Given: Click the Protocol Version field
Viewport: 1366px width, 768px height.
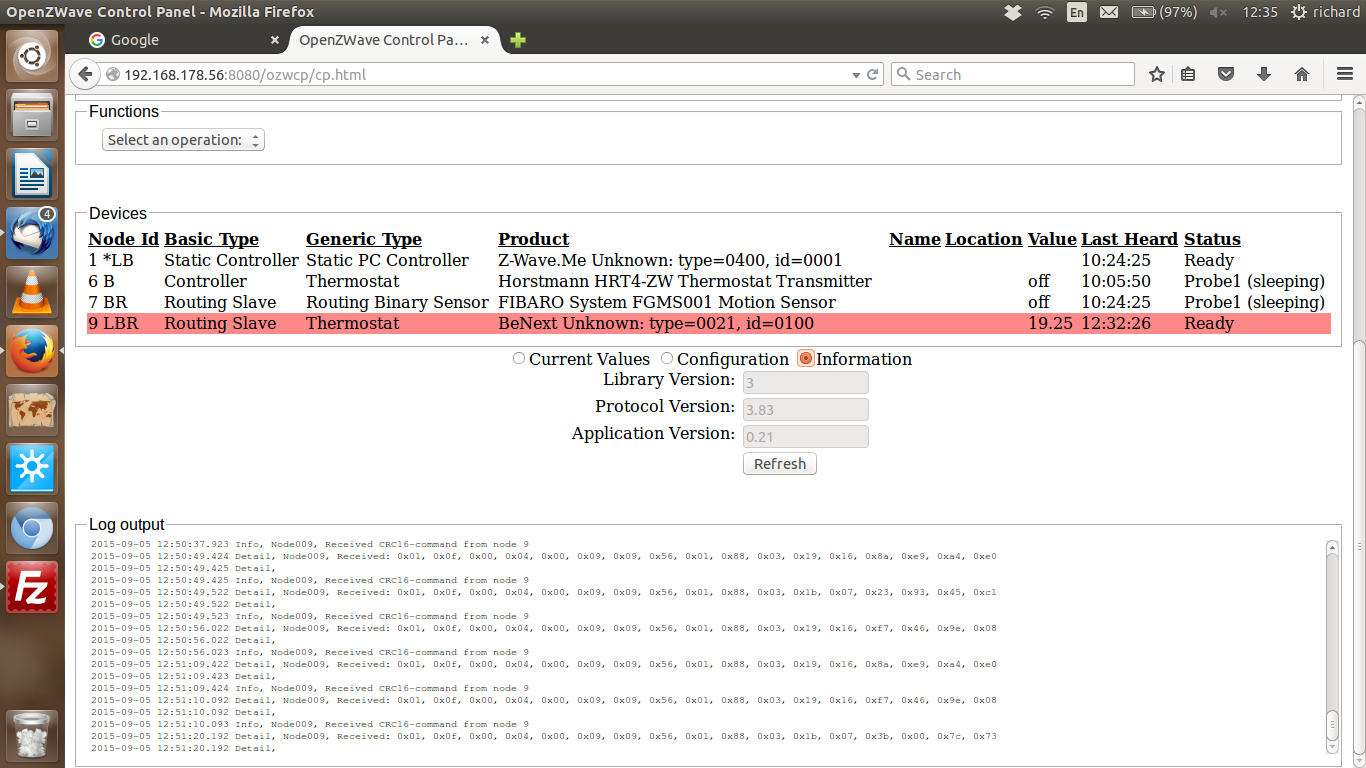Looking at the screenshot, I should (x=805, y=409).
